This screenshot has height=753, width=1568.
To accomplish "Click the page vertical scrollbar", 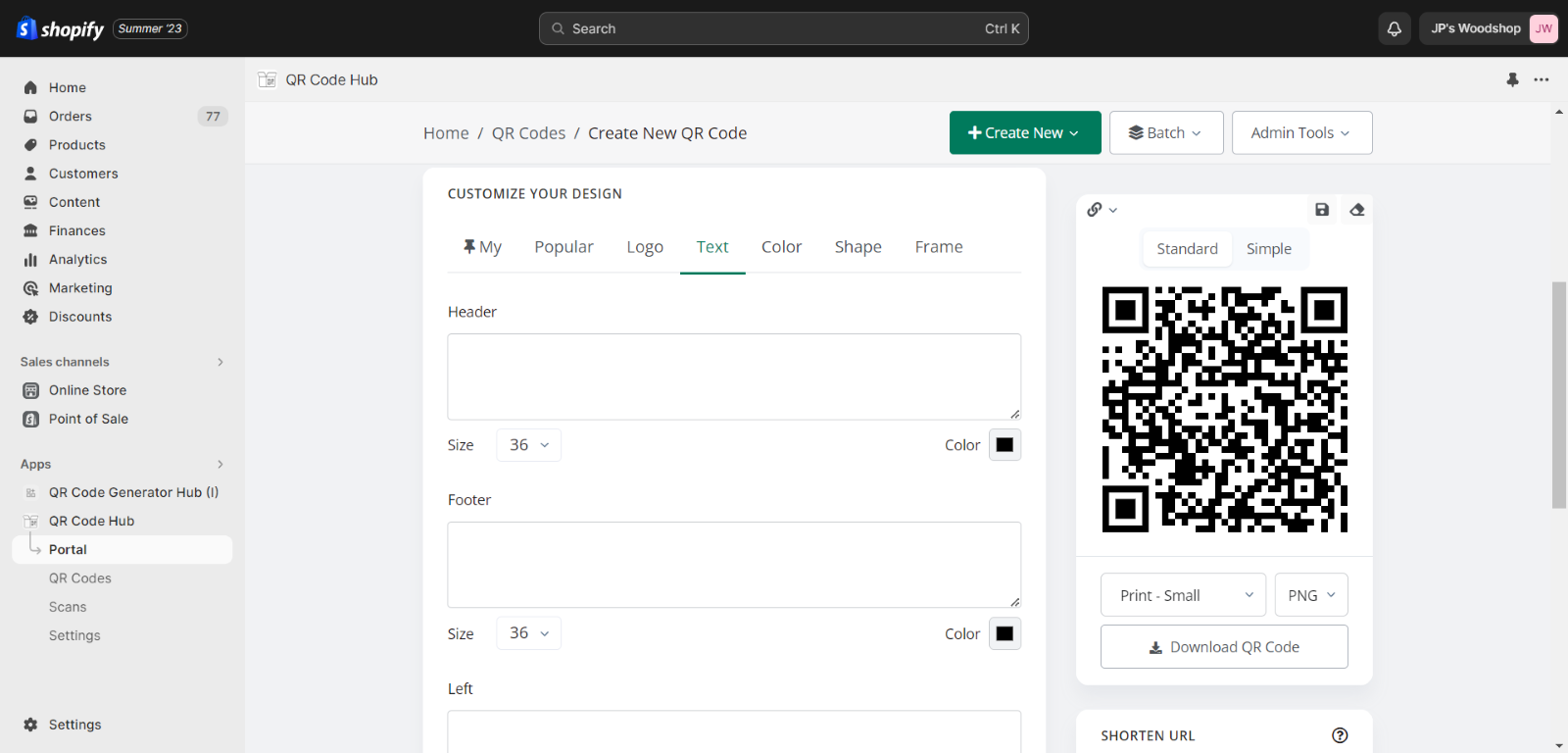I will [1559, 395].
